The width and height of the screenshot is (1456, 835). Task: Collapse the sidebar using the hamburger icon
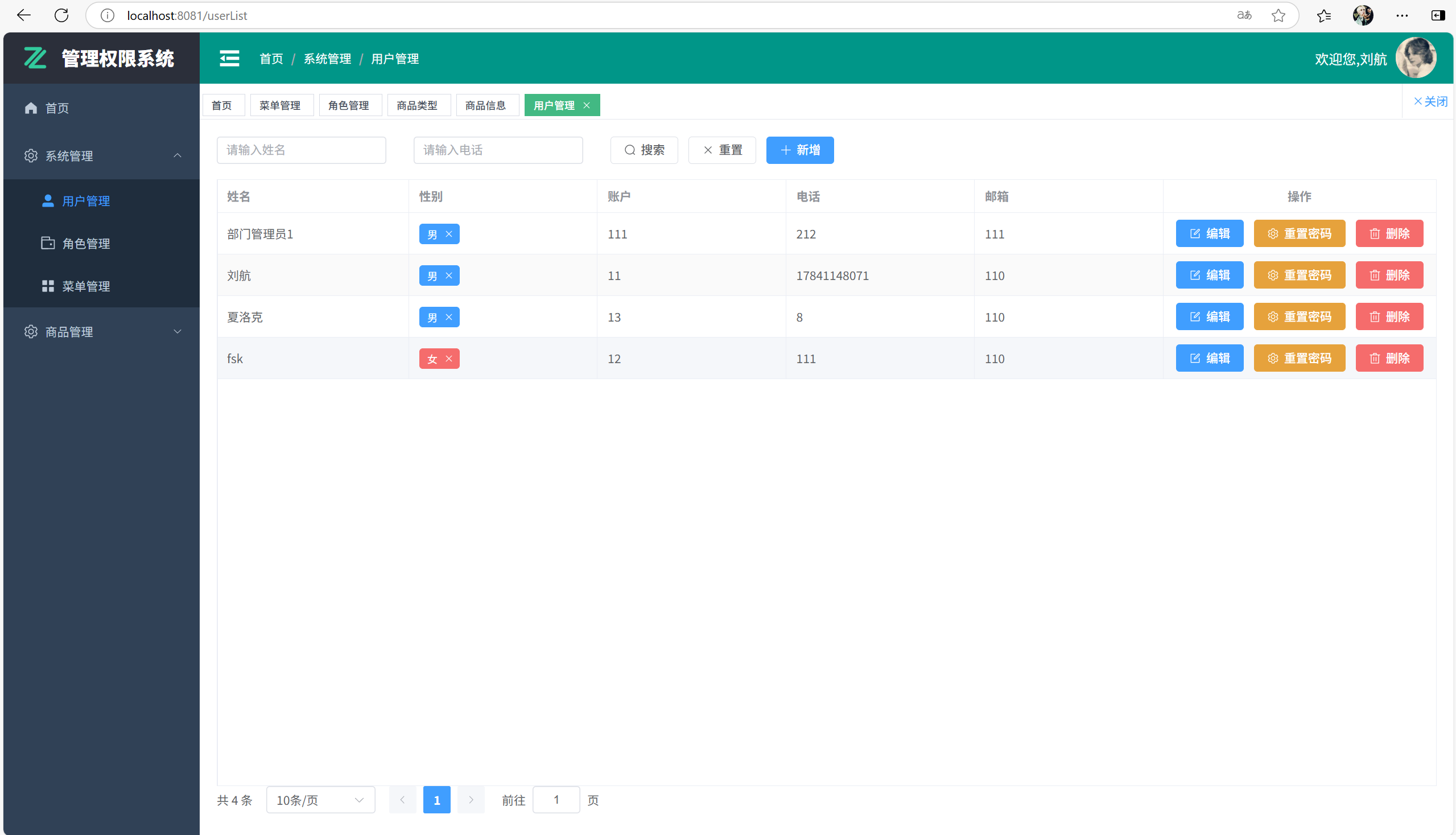[x=229, y=58]
